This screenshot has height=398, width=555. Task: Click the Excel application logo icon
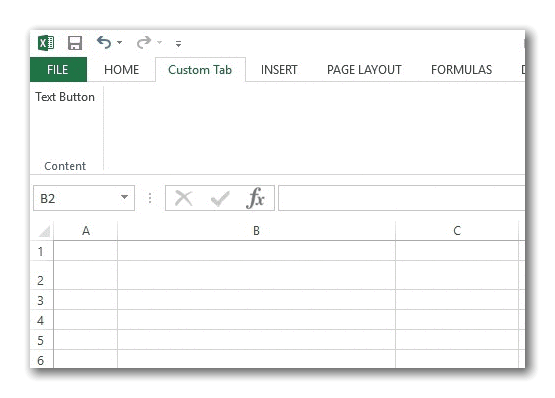click(46, 43)
